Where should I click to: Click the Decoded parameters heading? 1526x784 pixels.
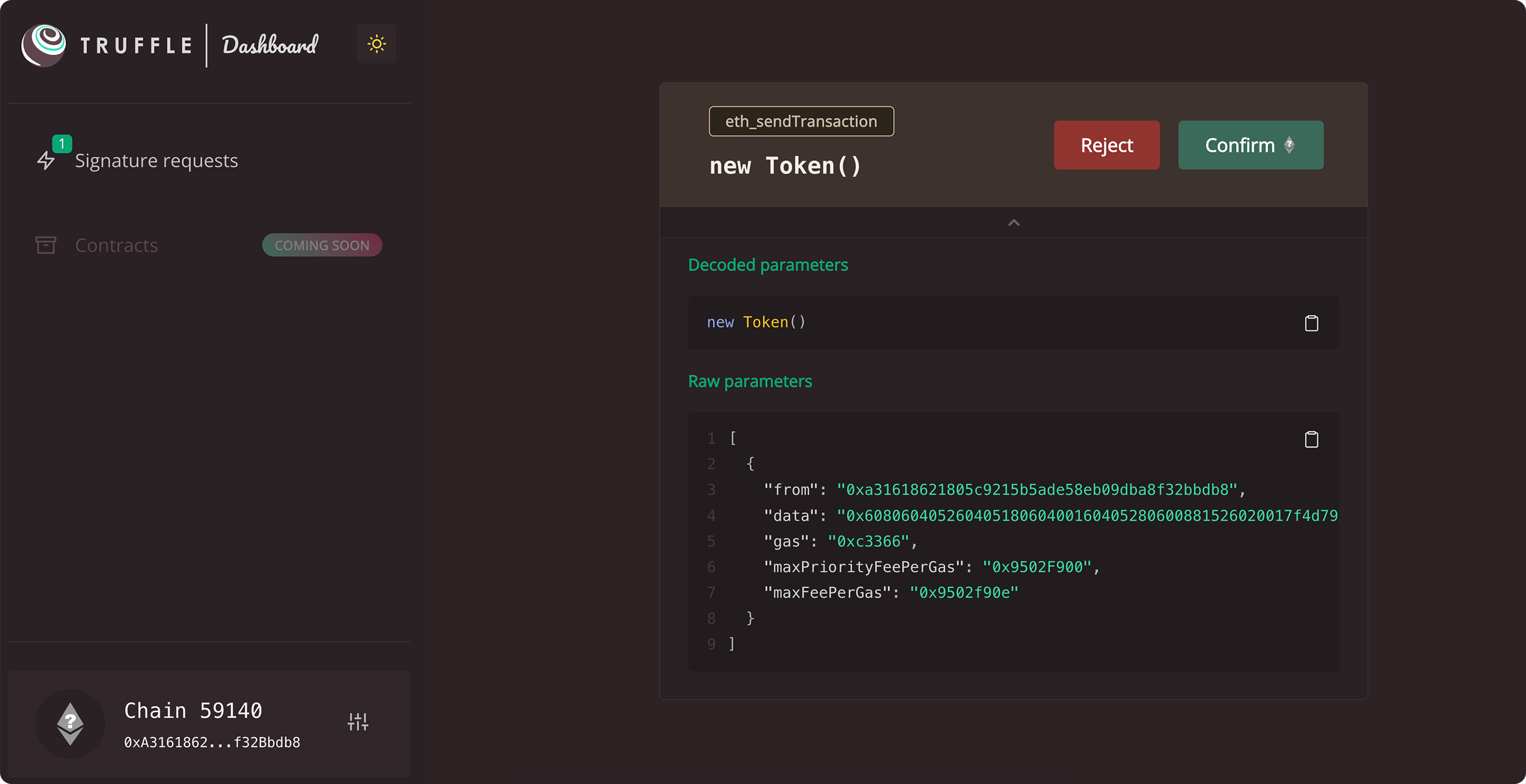pyautogui.click(x=768, y=265)
